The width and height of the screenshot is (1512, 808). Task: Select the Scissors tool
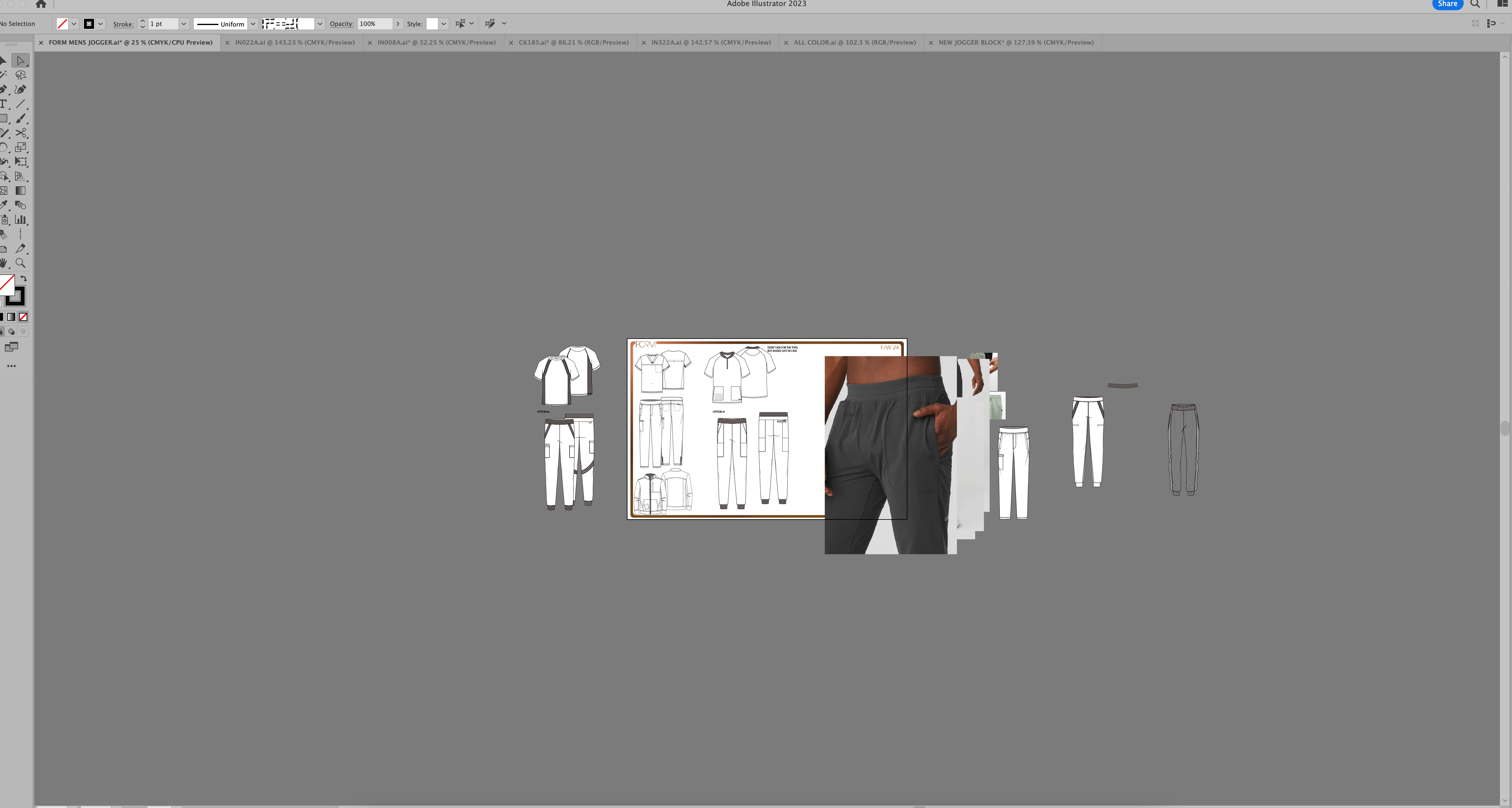21,133
